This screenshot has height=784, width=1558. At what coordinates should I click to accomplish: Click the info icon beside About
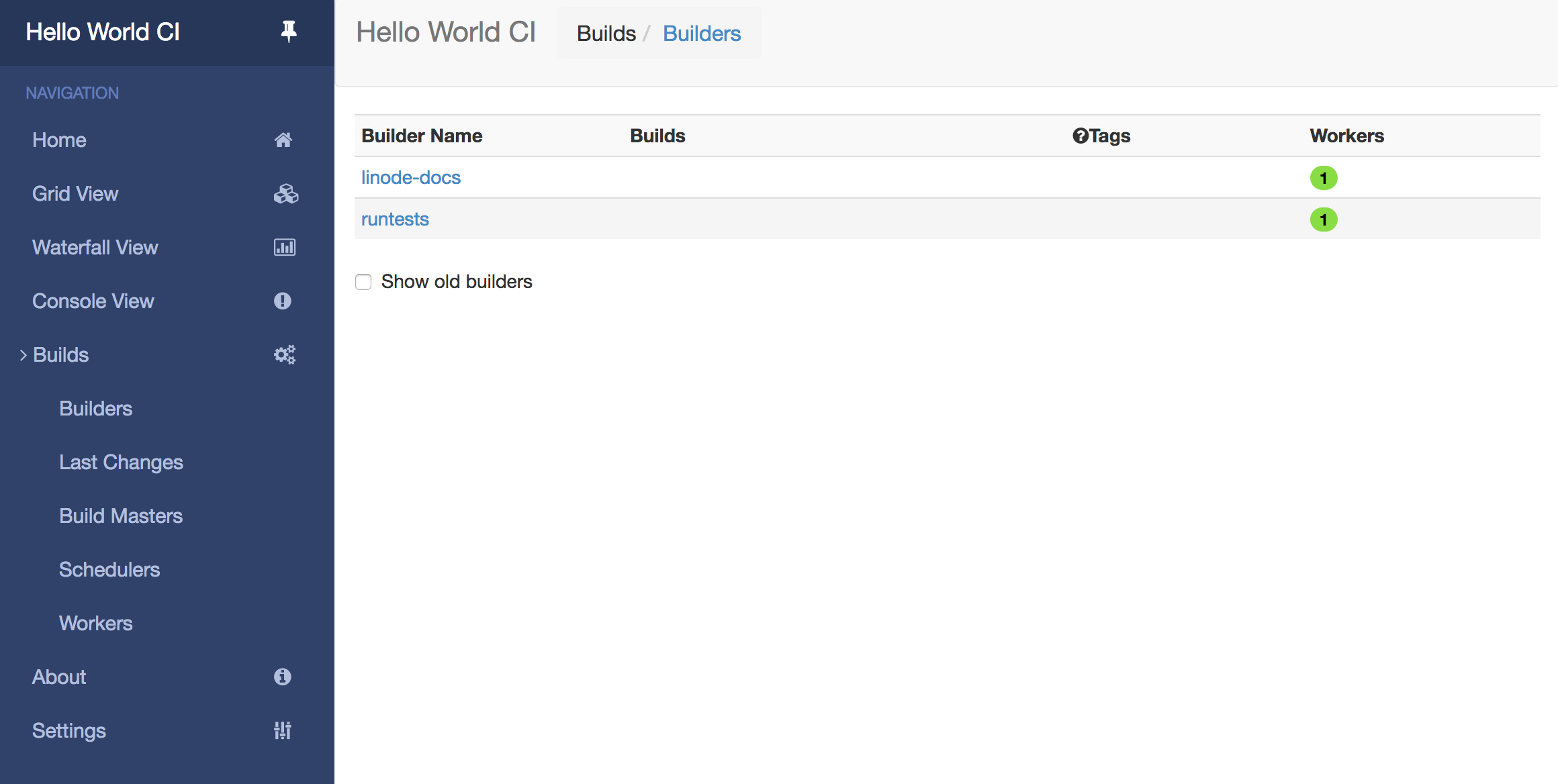[x=282, y=677]
